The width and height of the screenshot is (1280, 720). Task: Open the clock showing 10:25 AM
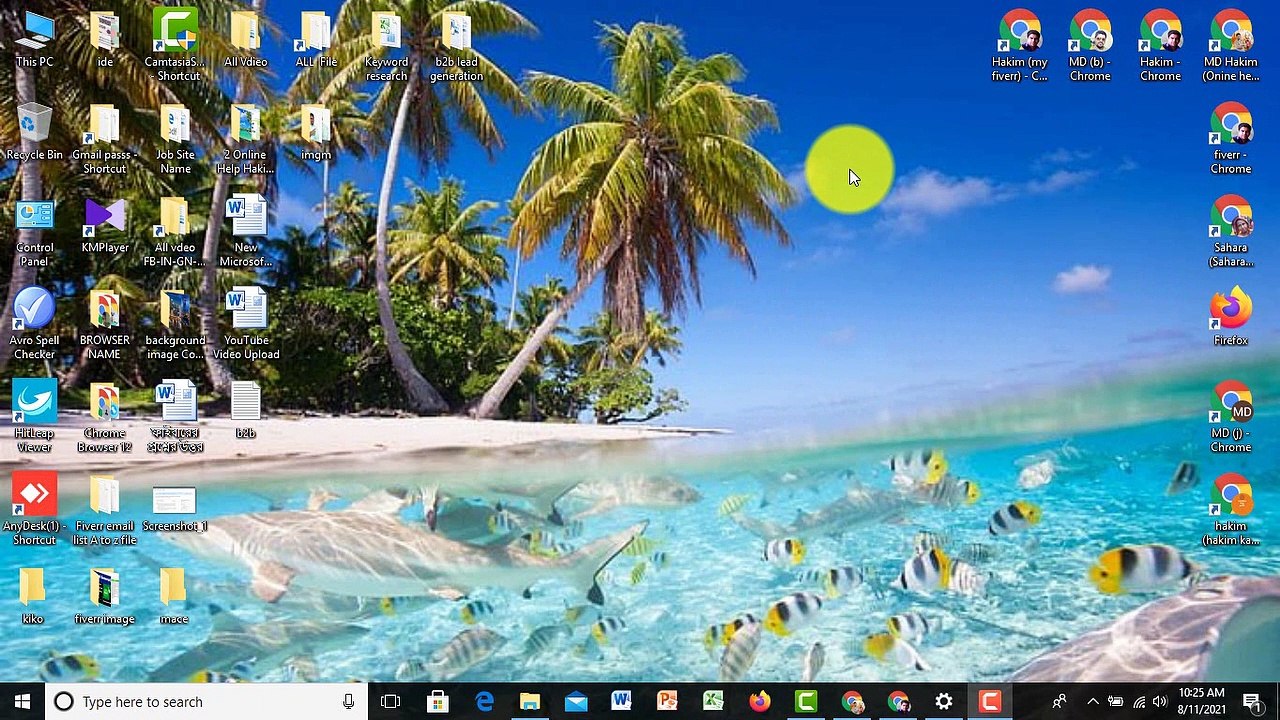tap(1202, 702)
